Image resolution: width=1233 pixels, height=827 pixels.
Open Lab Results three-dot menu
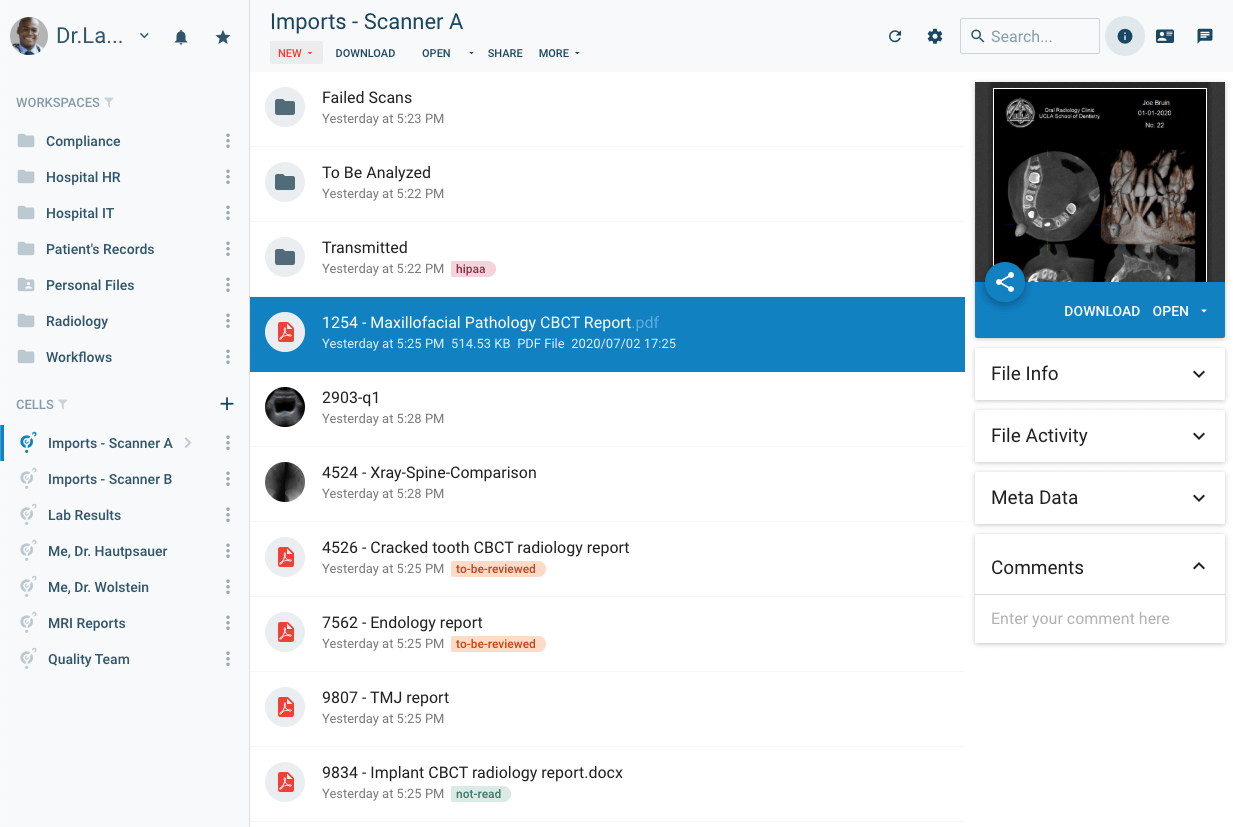228,515
